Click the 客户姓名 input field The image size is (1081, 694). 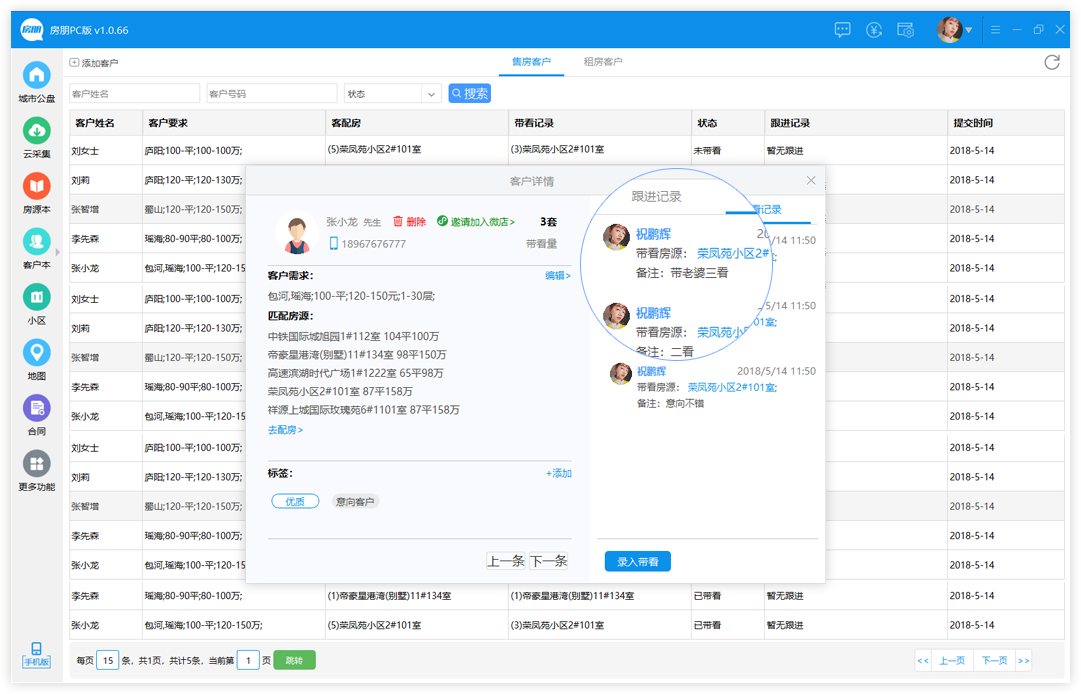pyautogui.click(x=132, y=94)
